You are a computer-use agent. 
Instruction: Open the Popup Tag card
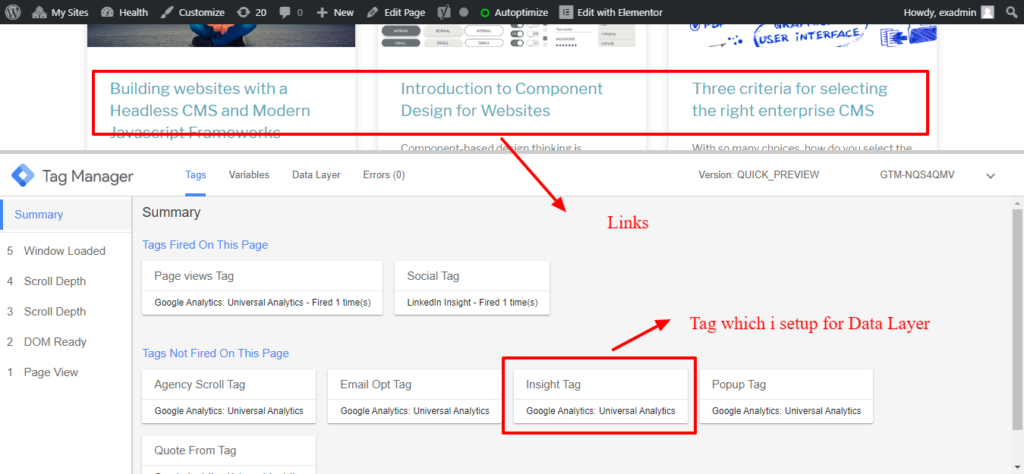point(786,396)
